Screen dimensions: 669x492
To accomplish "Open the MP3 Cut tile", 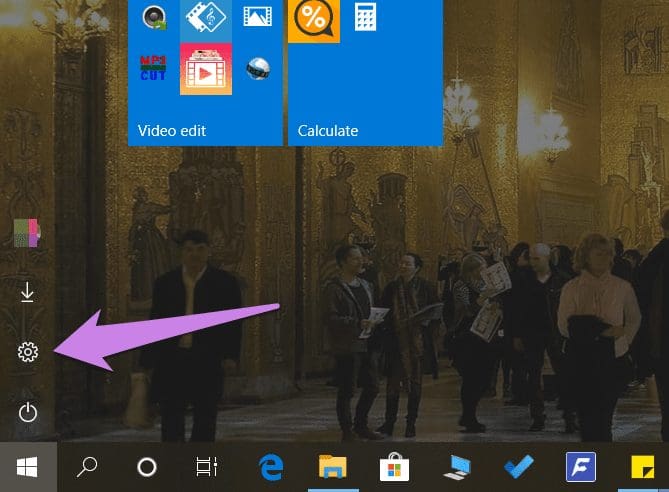I will click(154, 68).
